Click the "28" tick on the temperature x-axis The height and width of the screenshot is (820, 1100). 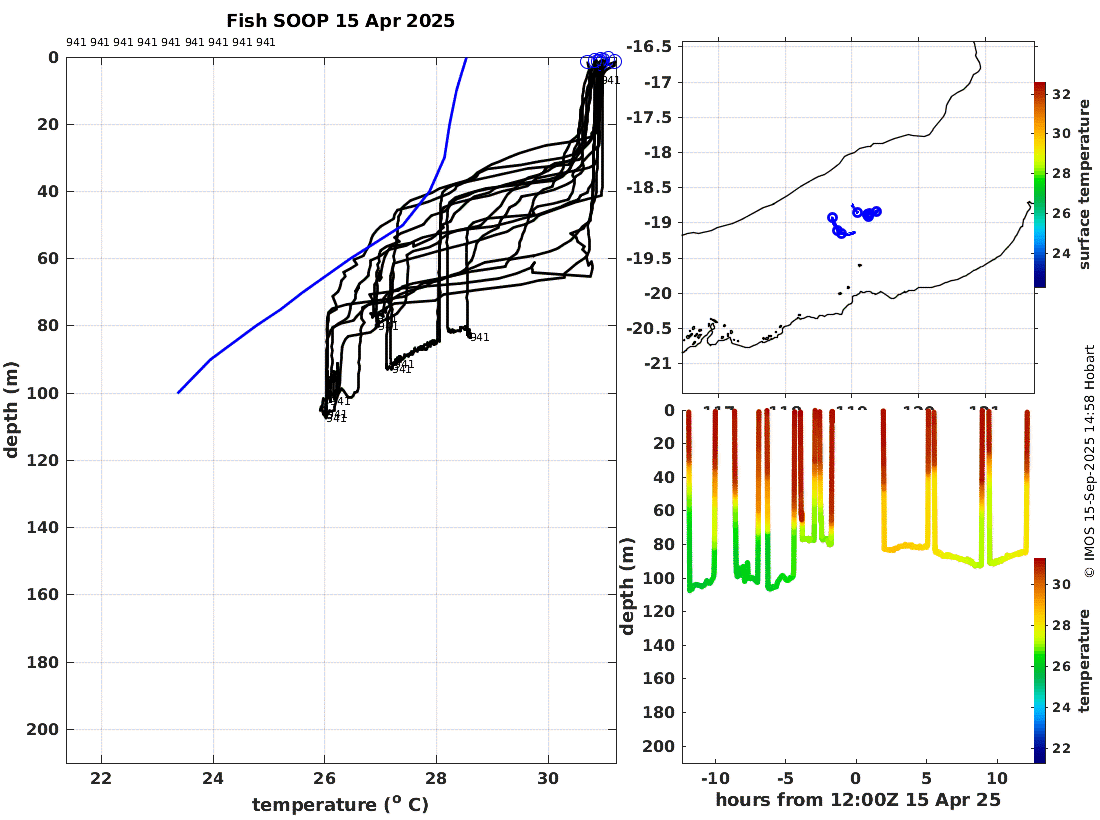[436, 778]
